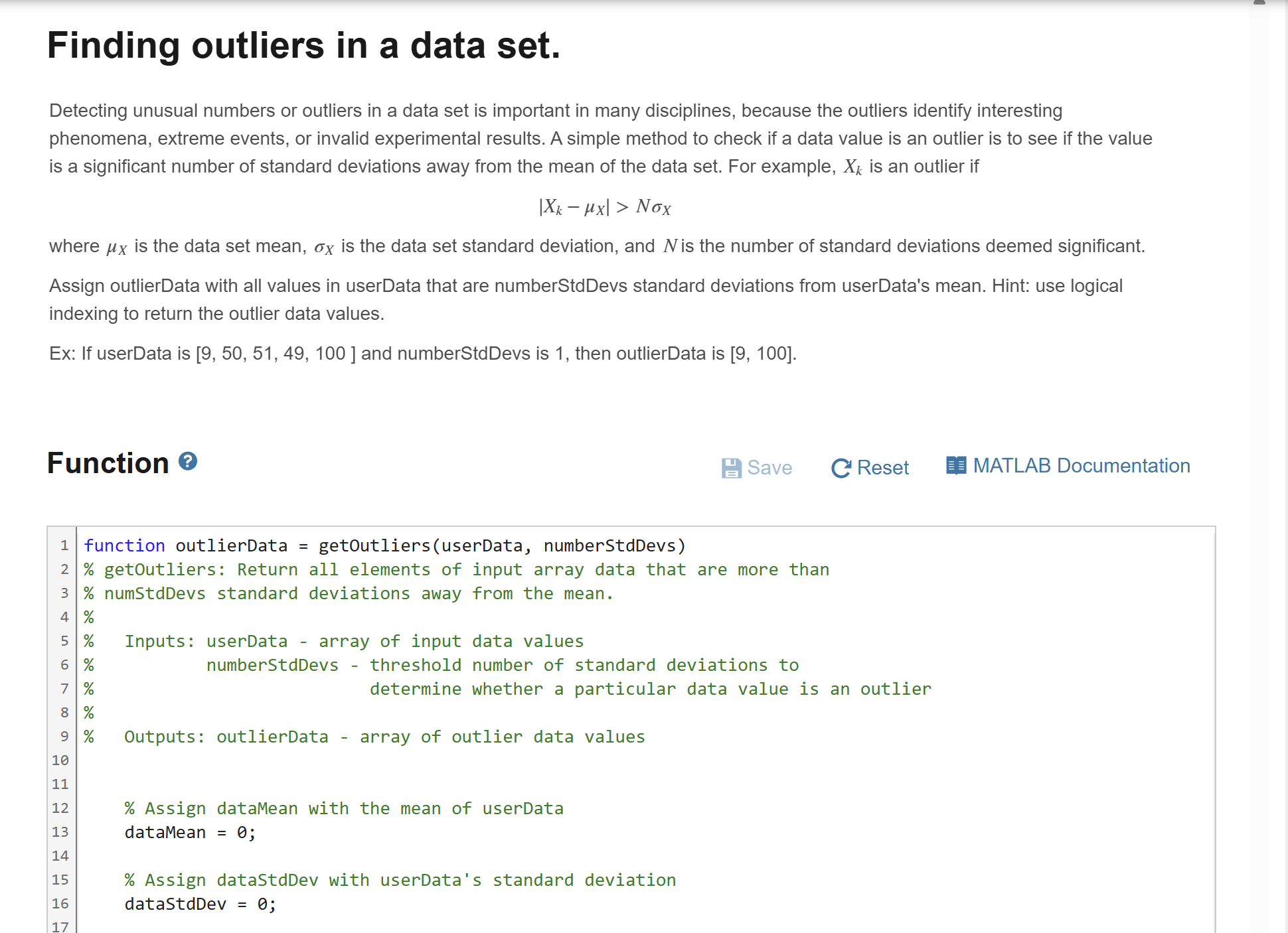Viewport: 1288px width, 933px height.
Task: Click line number 10 in the editor gutter
Action: point(60,760)
